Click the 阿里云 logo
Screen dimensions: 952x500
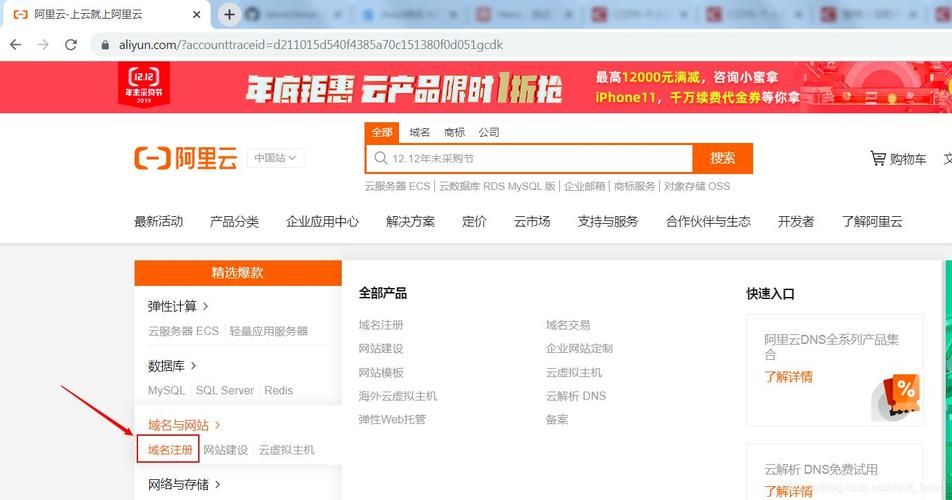(x=186, y=158)
